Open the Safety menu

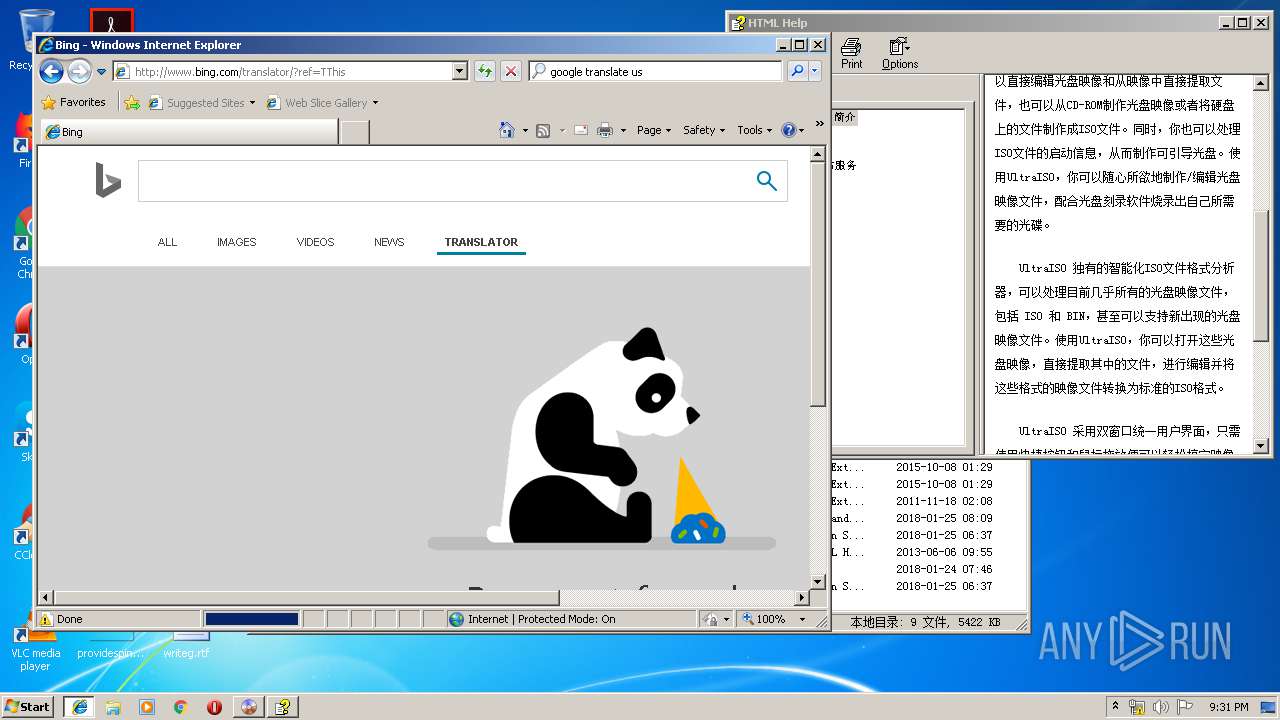coord(704,130)
